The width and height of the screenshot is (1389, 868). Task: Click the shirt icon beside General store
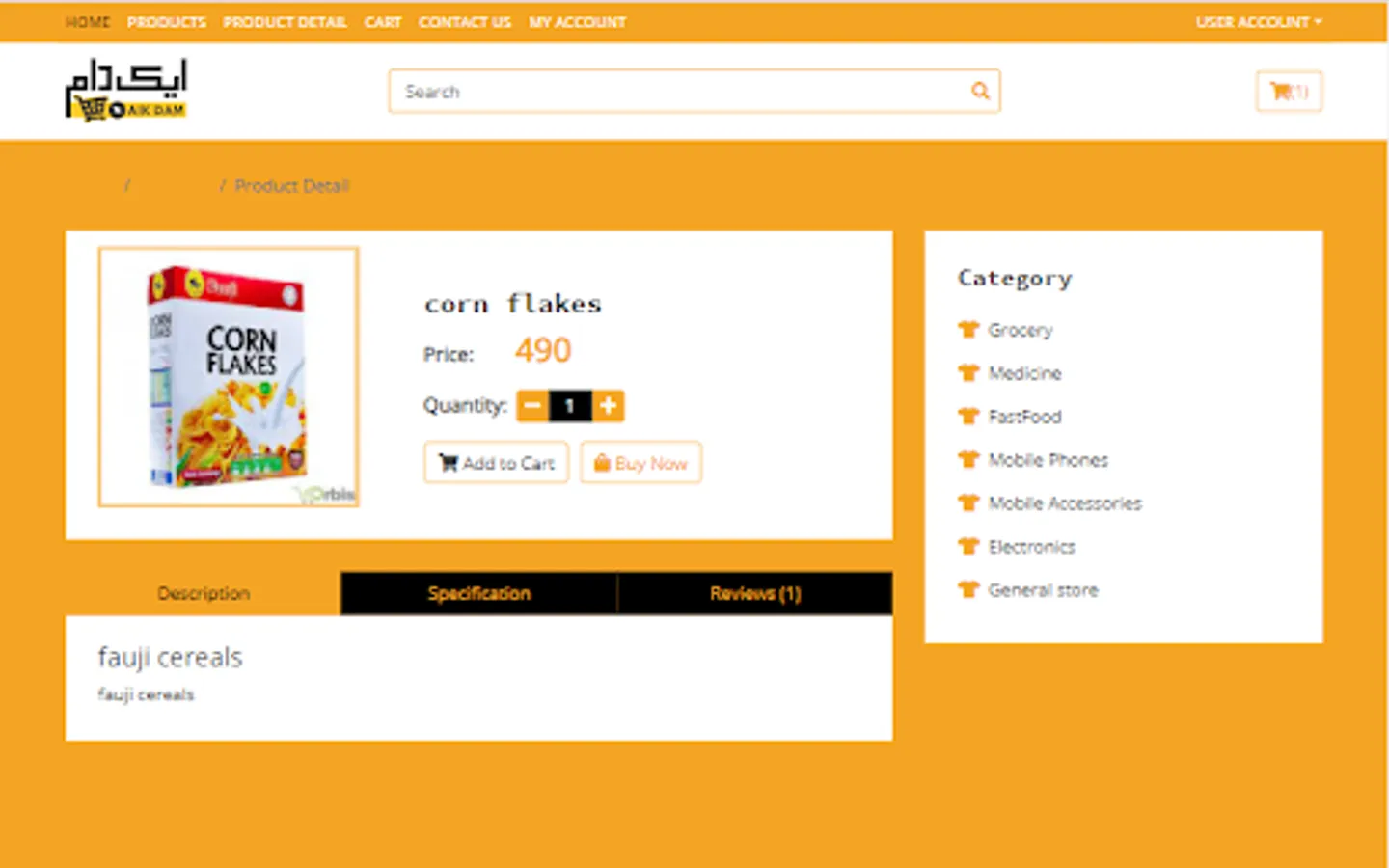(968, 589)
